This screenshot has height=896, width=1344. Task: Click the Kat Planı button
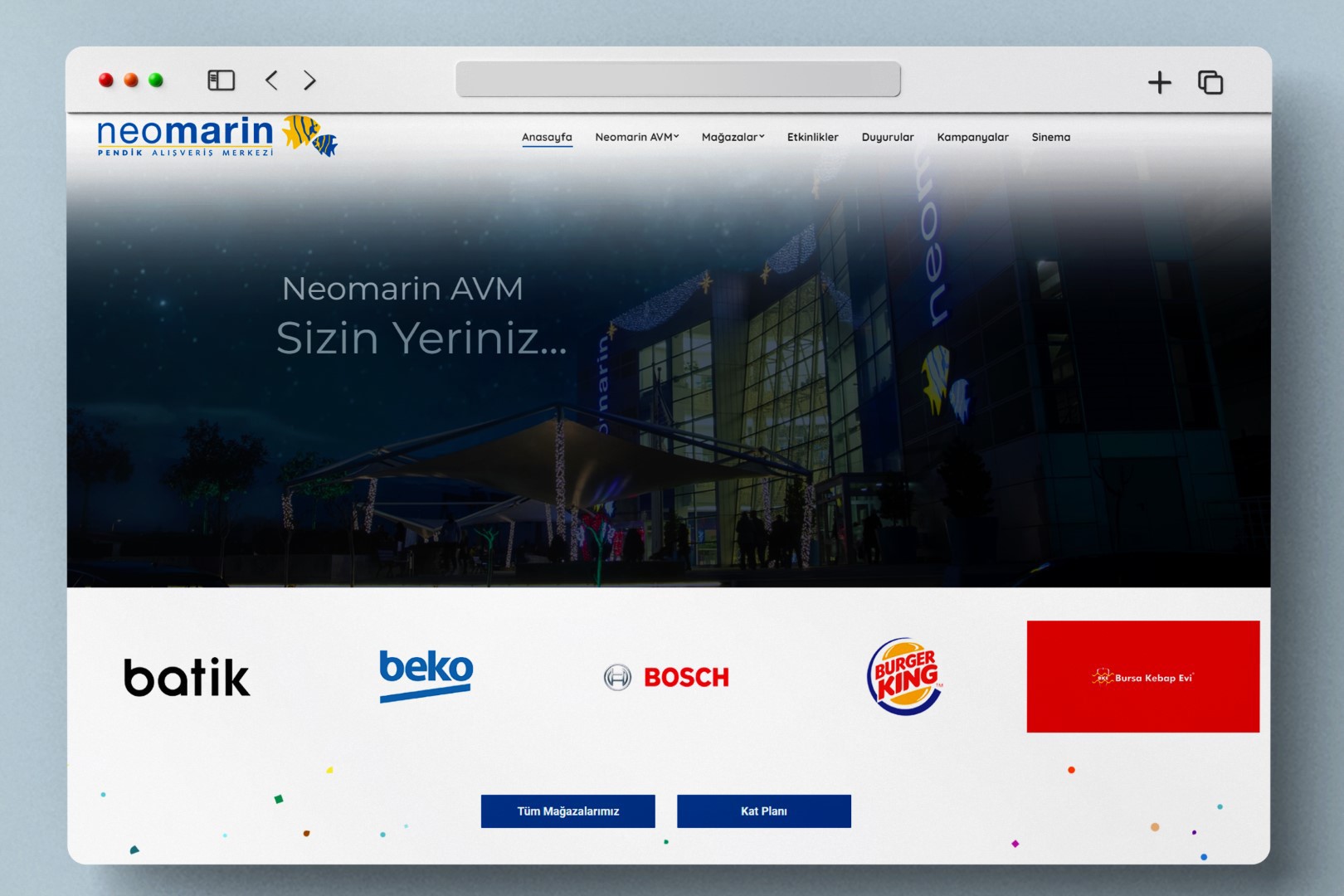[x=764, y=811]
